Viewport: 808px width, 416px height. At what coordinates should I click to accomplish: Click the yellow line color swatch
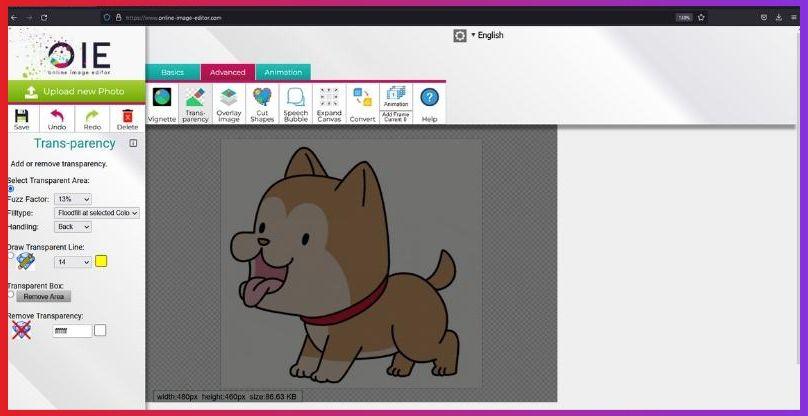[101, 262]
